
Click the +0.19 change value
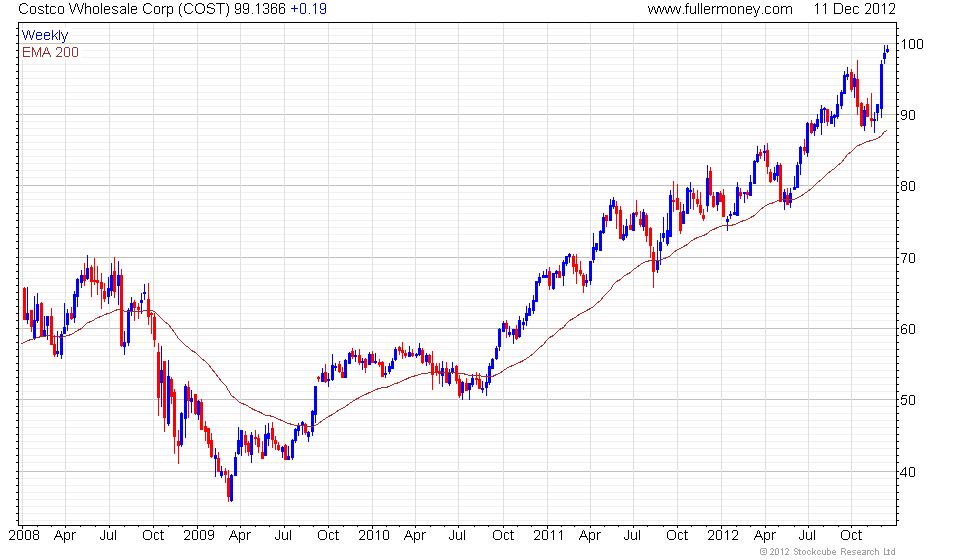tap(308, 9)
